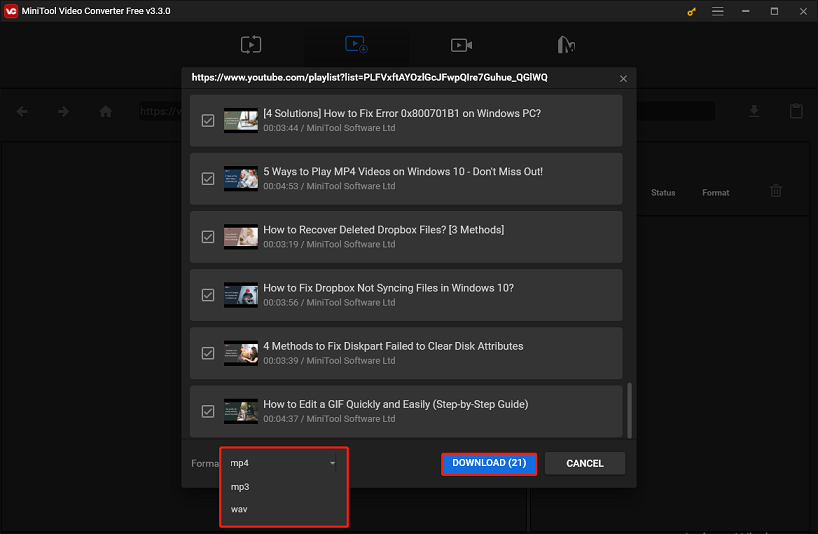This screenshot has height=534, width=818.
Task: Choose mp4 in the format dropdown
Action: [x=239, y=463]
